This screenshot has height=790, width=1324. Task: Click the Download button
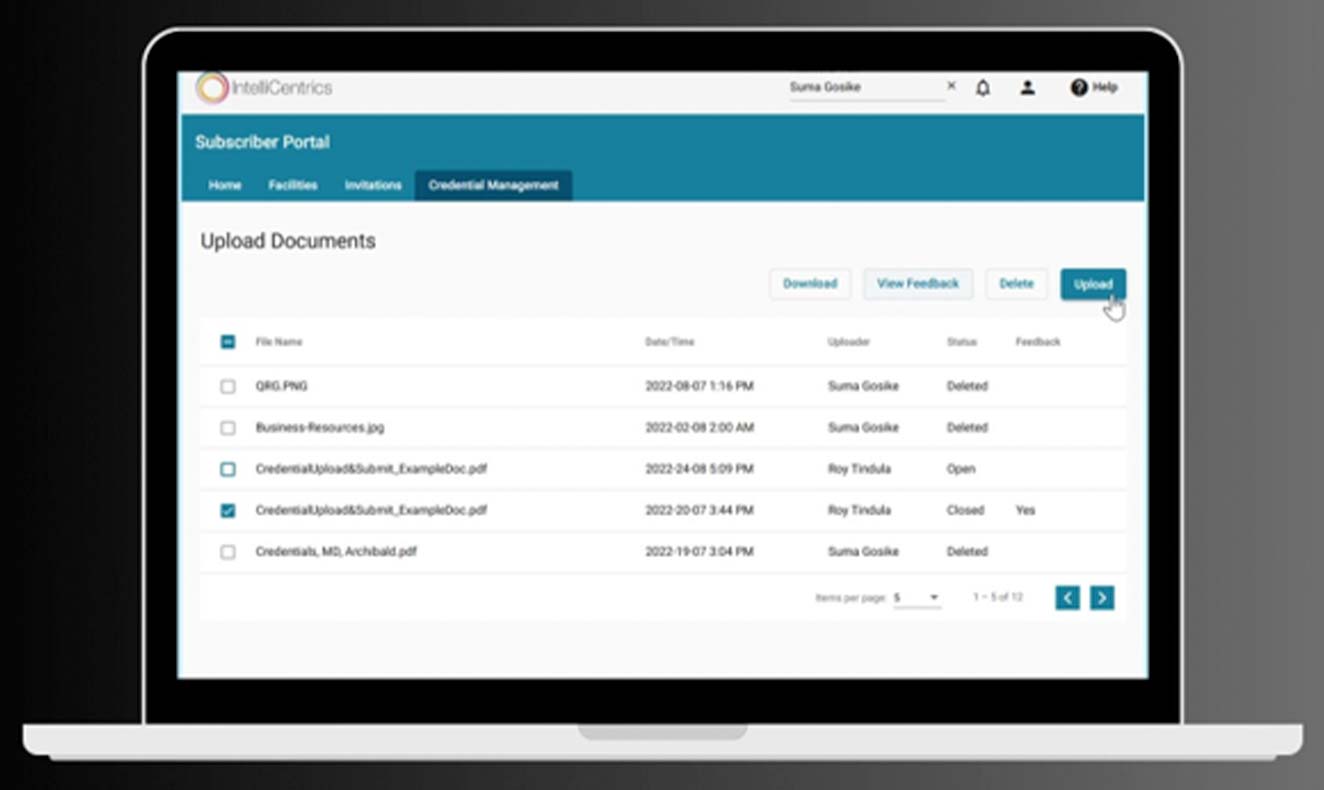click(x=810, y=284)
